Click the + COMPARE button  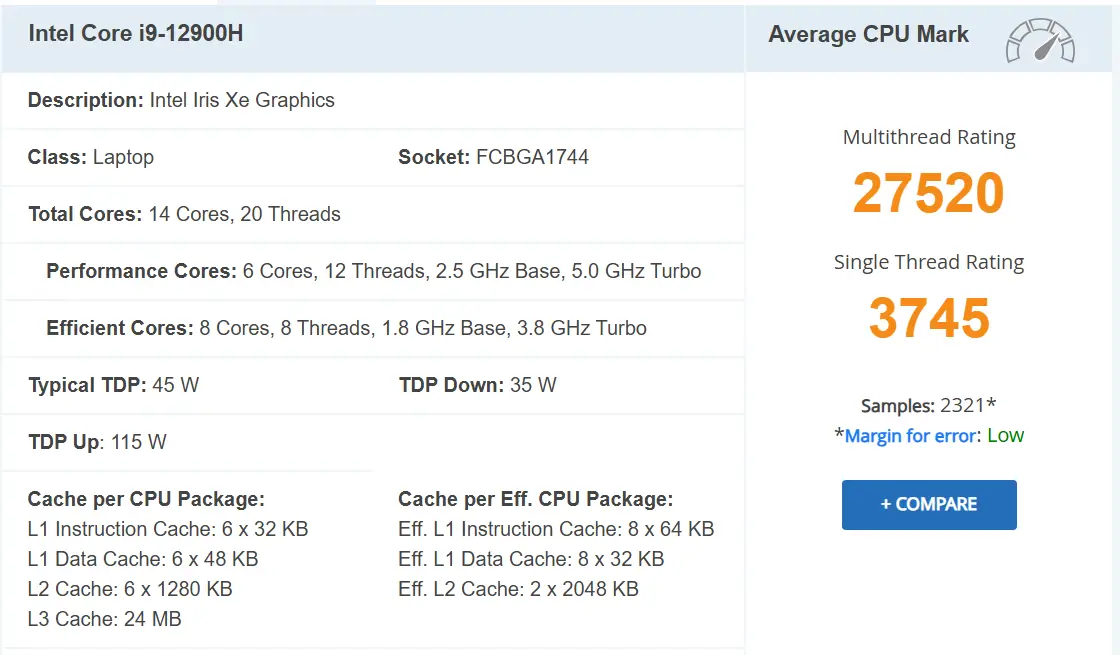929,504
